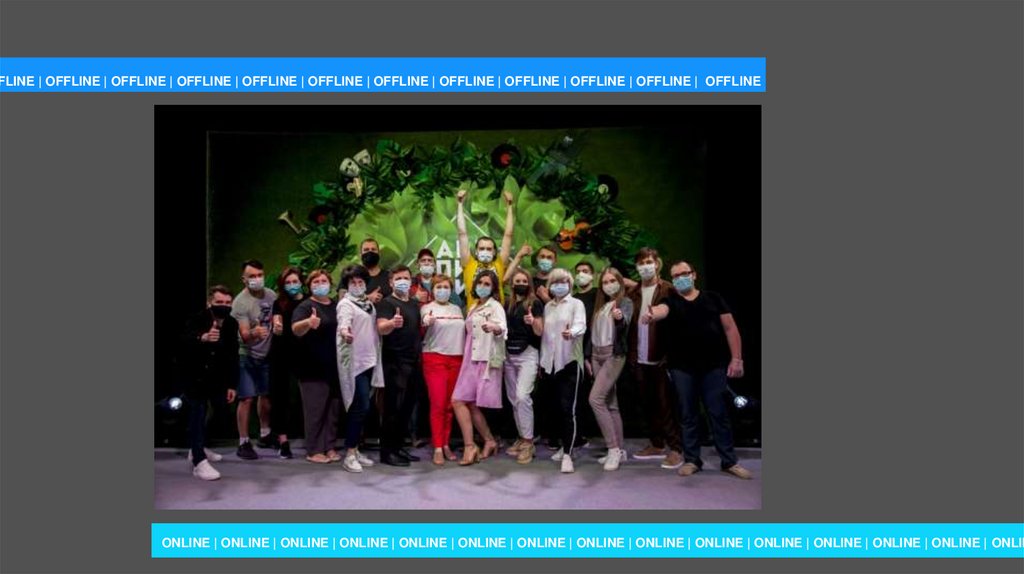Click the last OFFLINE word in the banner

coord(733,81)
